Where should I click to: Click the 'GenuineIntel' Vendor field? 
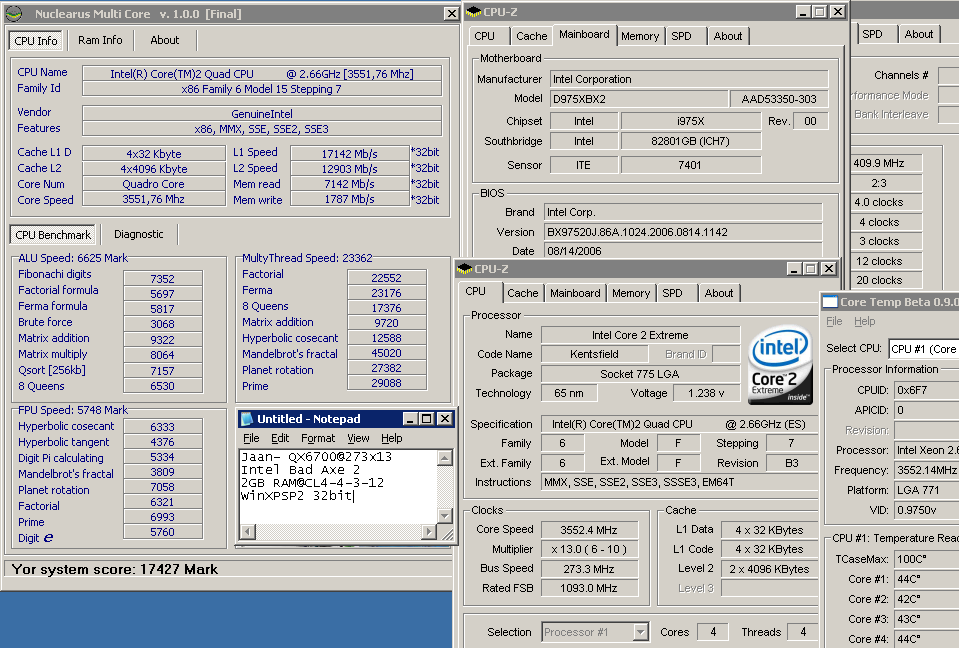click(x=262, y=114)
